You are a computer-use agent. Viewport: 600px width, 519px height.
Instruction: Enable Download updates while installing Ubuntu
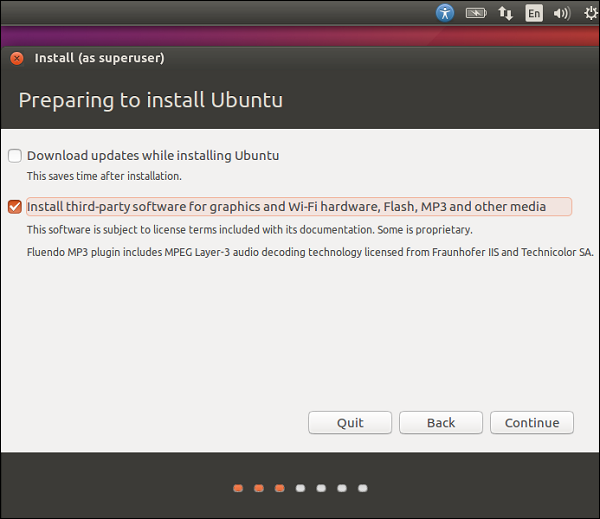click(x=15, y=156)
